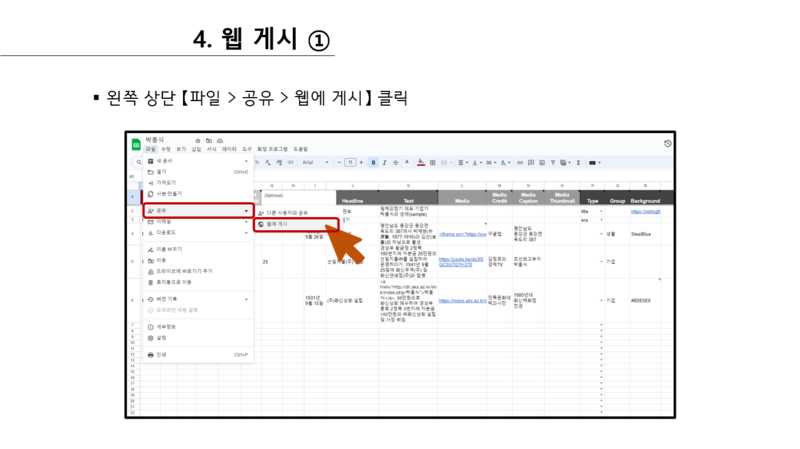
Task: Choose 다른 사용자와 공유 in submenu
Action: [296, 213]
